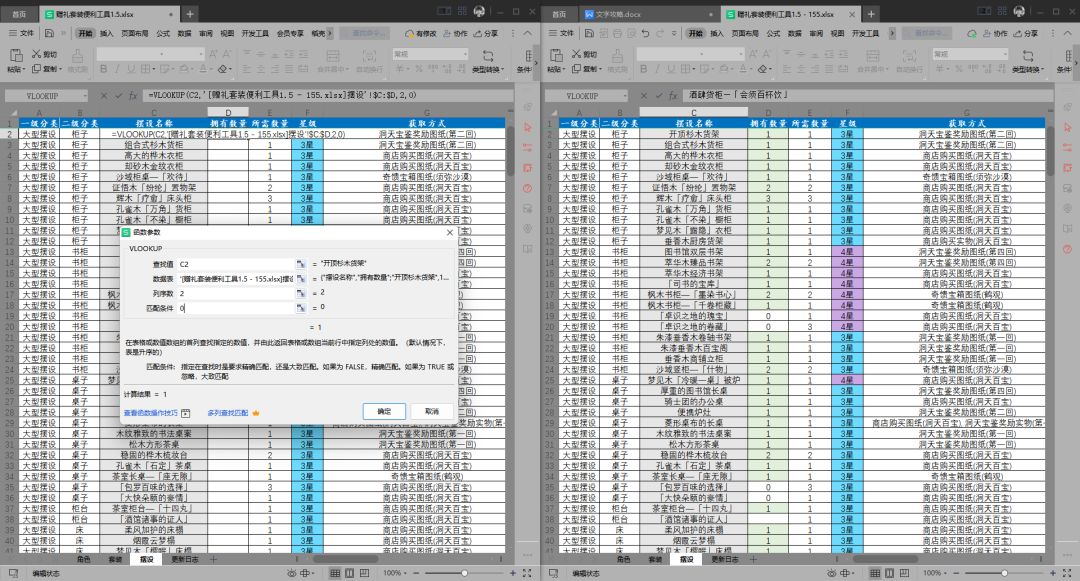This screenshot has height=581, width=1080.
Task: Open the 多列查找匹配 link
Action: [227, 413]
